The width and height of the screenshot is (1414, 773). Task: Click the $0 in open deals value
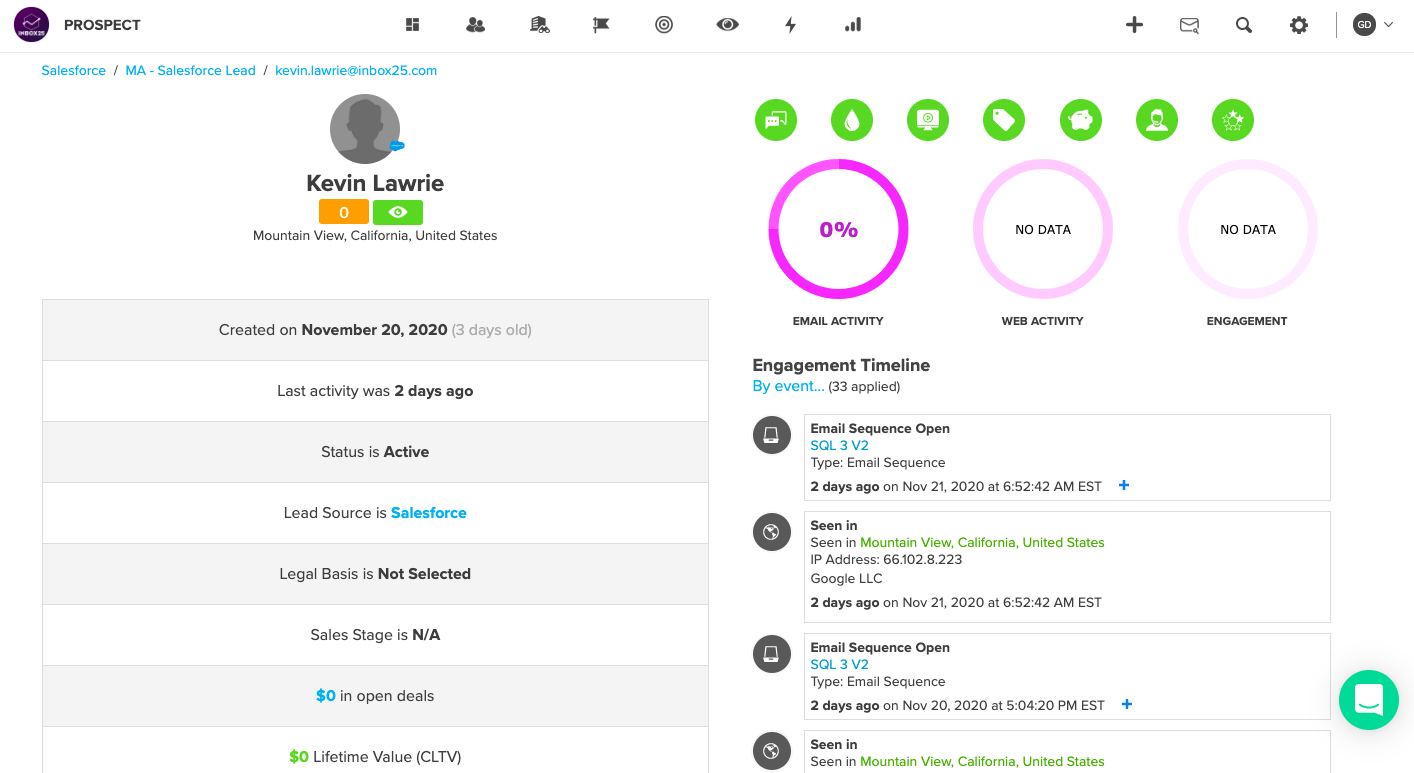(x=326, y=696)
